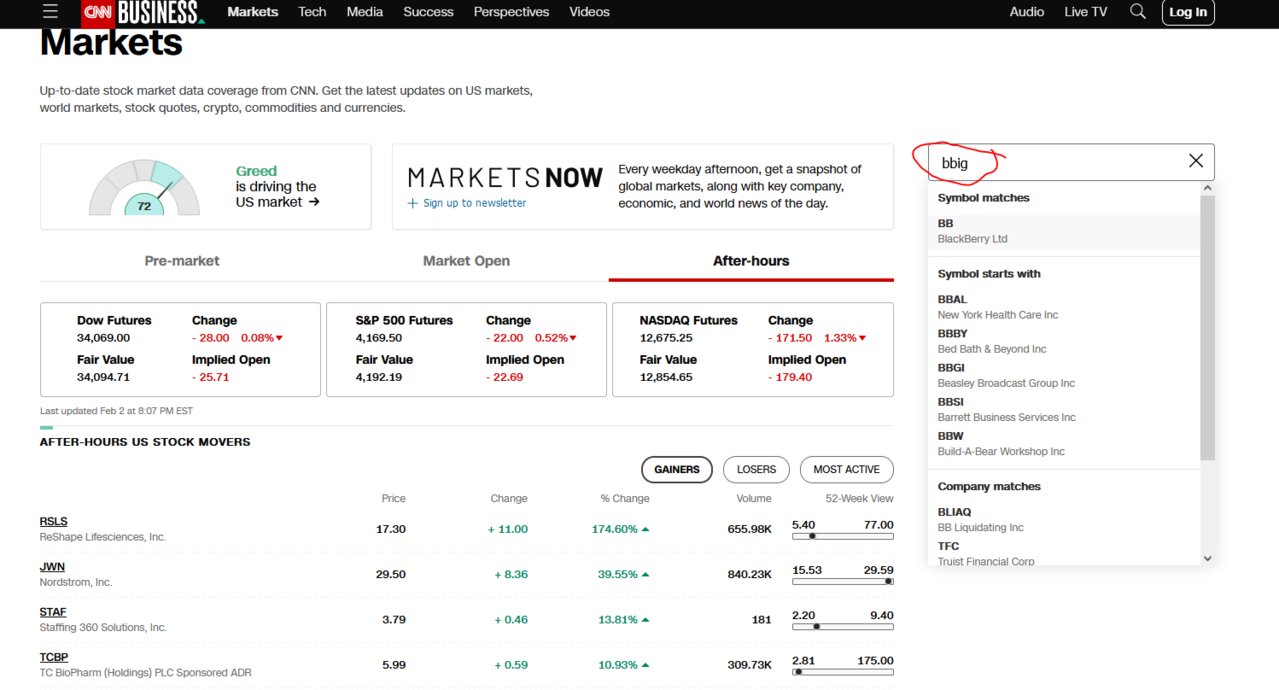Viewport: 1279px width, 690px height.
Task: Click the S&P 500 Futures card
Action: click(x=466, y=349)
